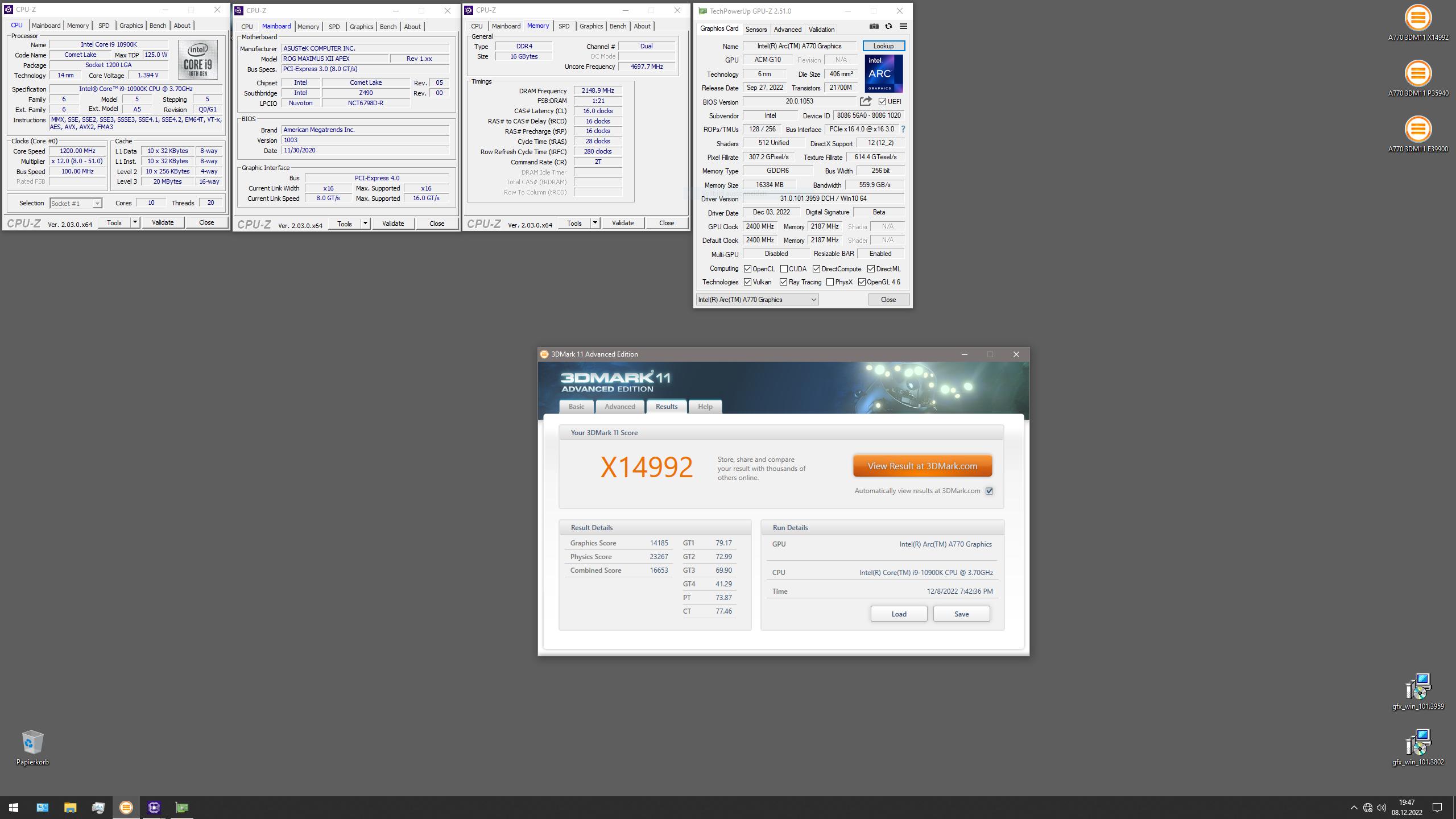Open GPU-Z hamburger menu icon
The width and height of the screenshot is (1456, 819).
[903, 26]
